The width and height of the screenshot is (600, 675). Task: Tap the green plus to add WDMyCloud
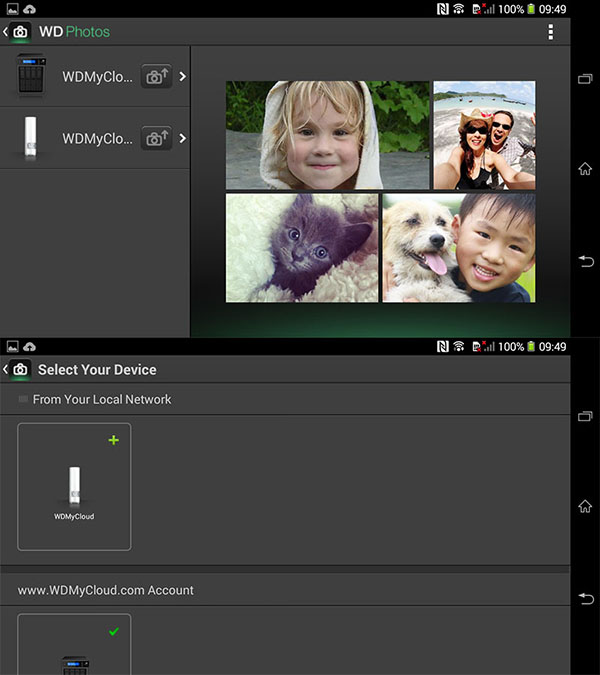tap(114, 440)
